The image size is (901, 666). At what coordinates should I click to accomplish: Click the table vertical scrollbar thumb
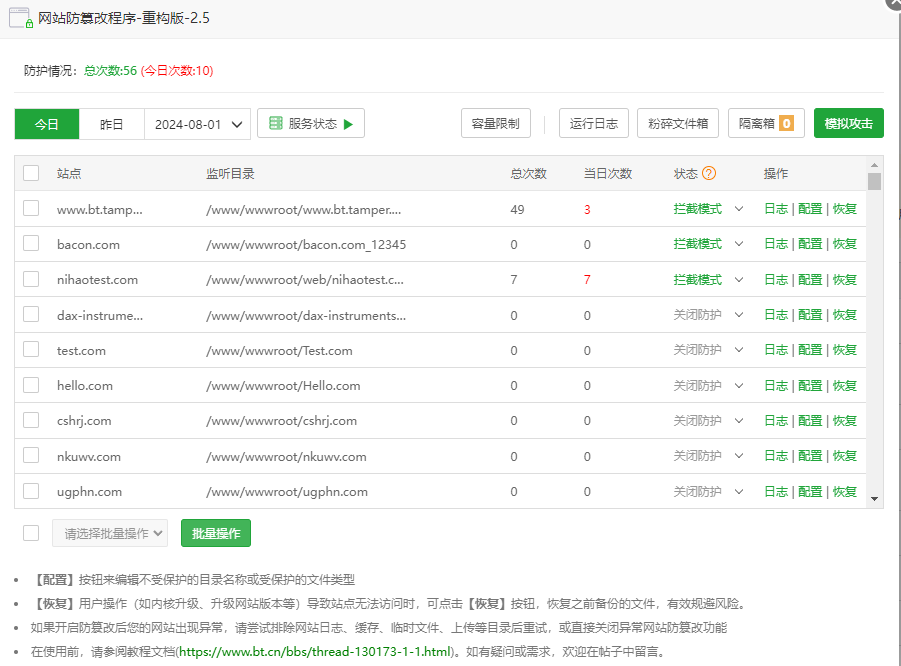875,181
